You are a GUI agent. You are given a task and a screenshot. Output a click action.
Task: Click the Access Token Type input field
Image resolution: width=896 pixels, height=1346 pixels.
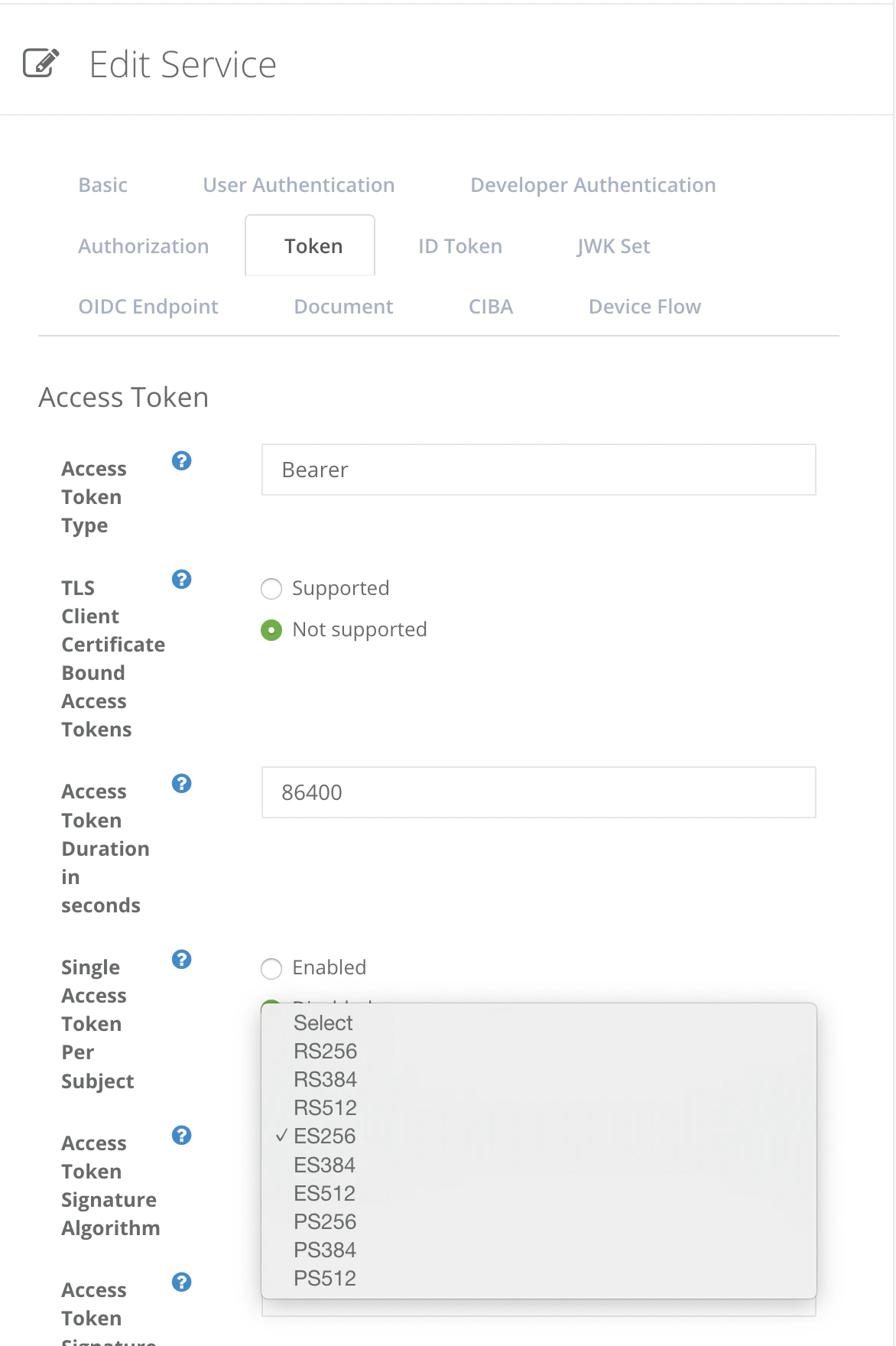538,470
